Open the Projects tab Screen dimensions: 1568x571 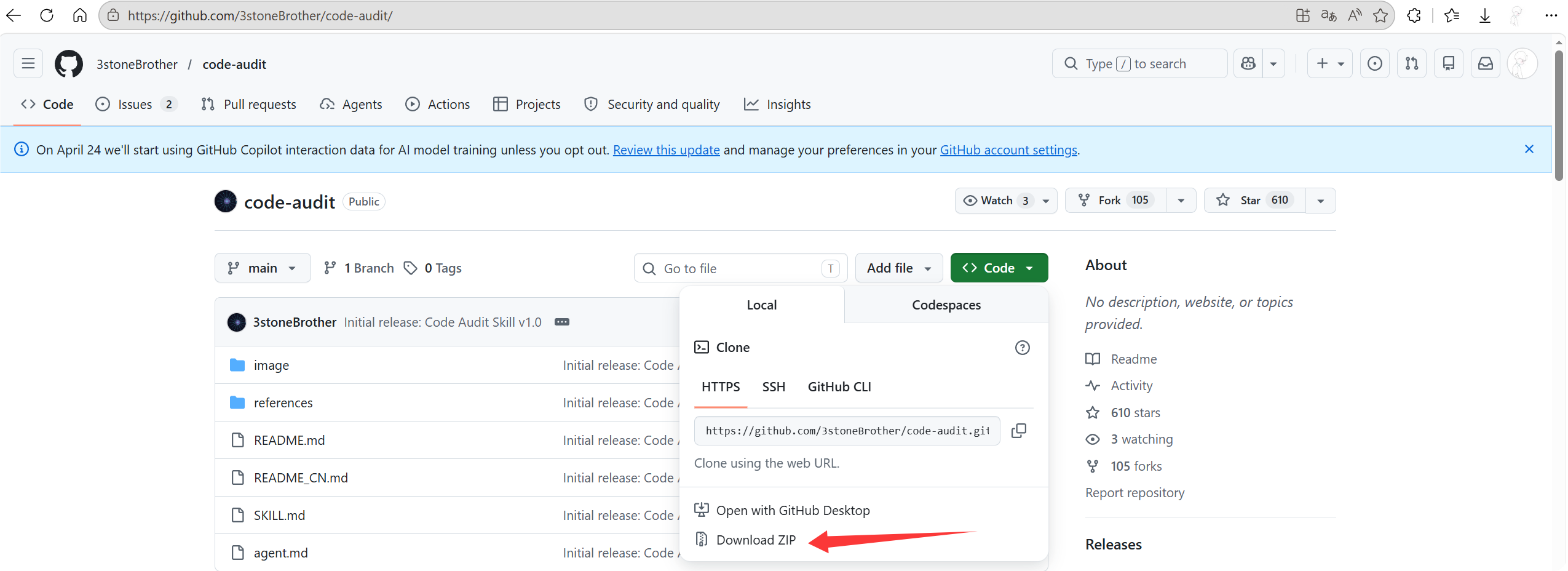527,105
